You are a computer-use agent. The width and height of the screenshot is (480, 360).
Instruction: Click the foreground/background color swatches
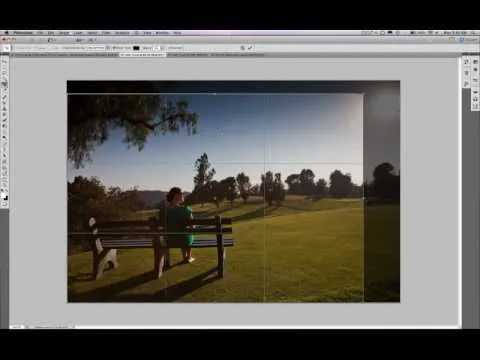4,196
